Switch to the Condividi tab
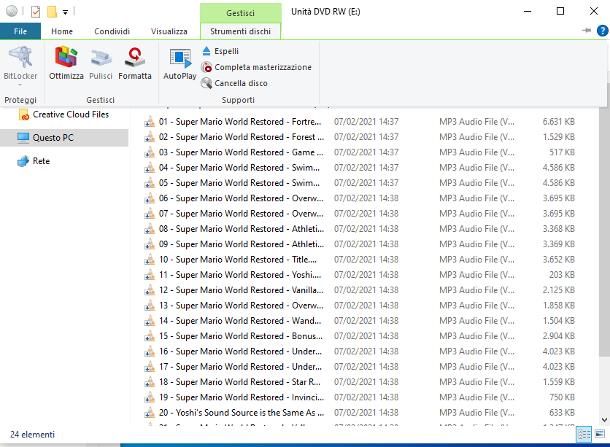This screenshot has height=447, width=610. click(112, 31)
